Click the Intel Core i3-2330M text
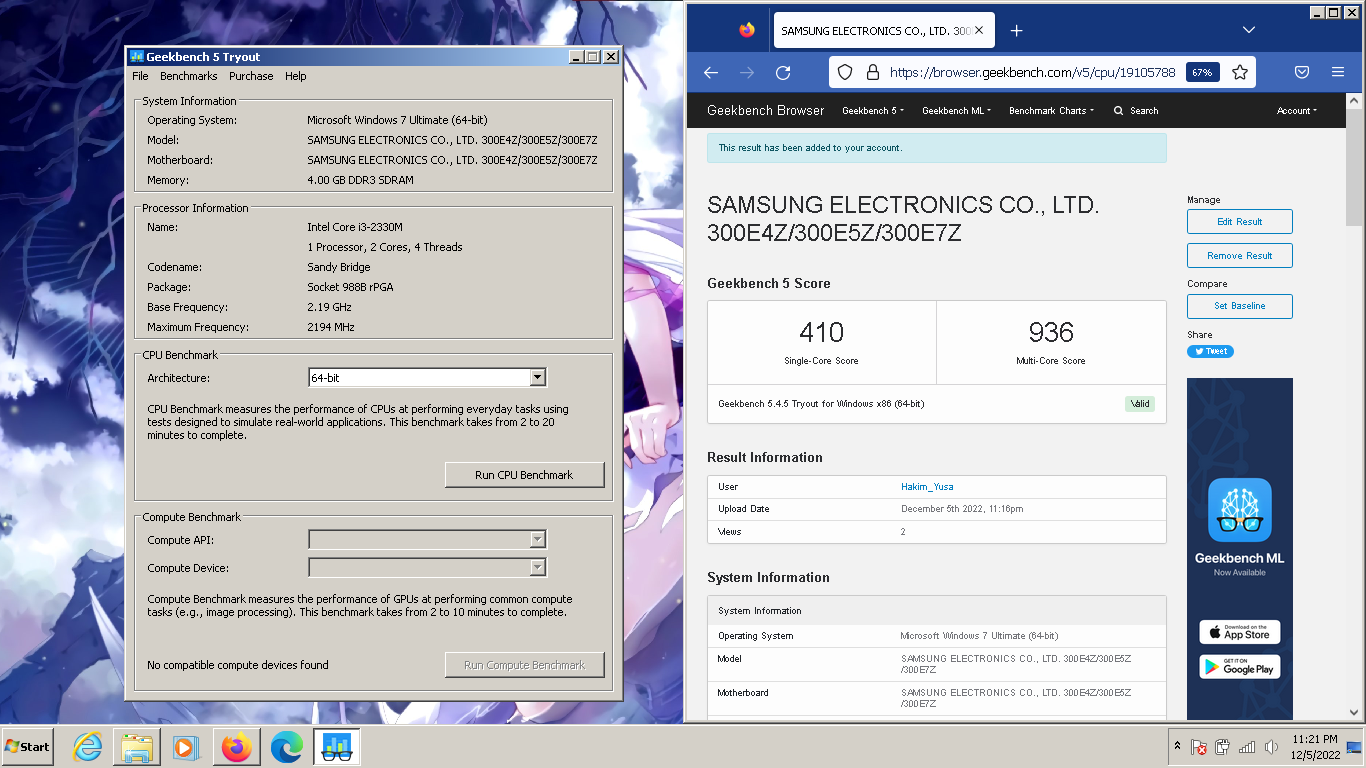1366x768 pixels. click(355, 227)
